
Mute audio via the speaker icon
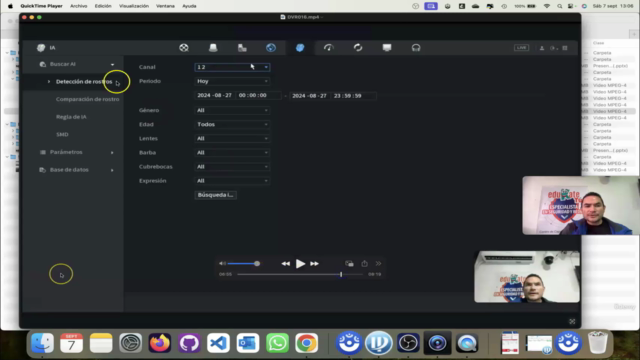(x=222, y=264)
